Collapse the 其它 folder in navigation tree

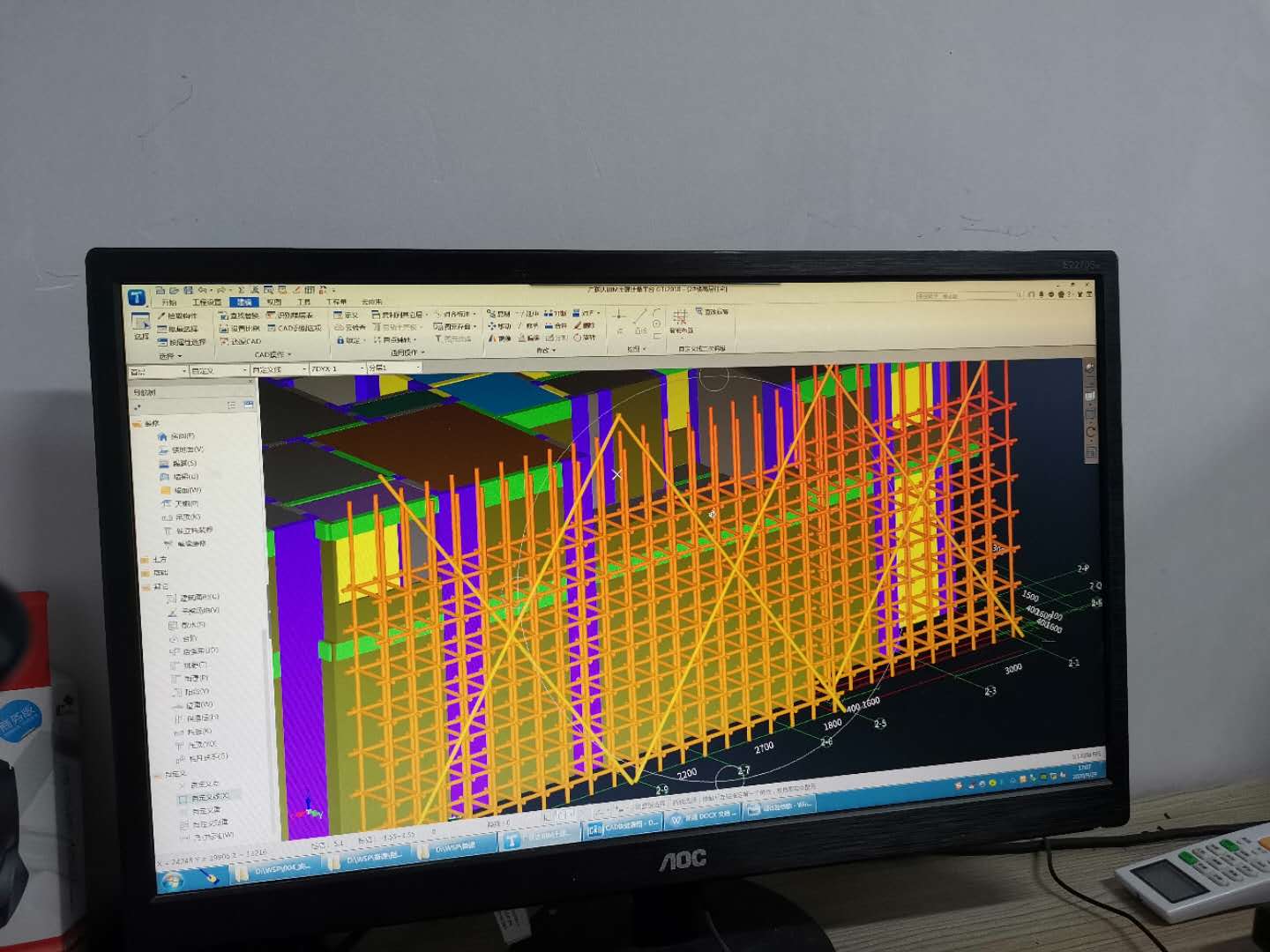[146, 587]
